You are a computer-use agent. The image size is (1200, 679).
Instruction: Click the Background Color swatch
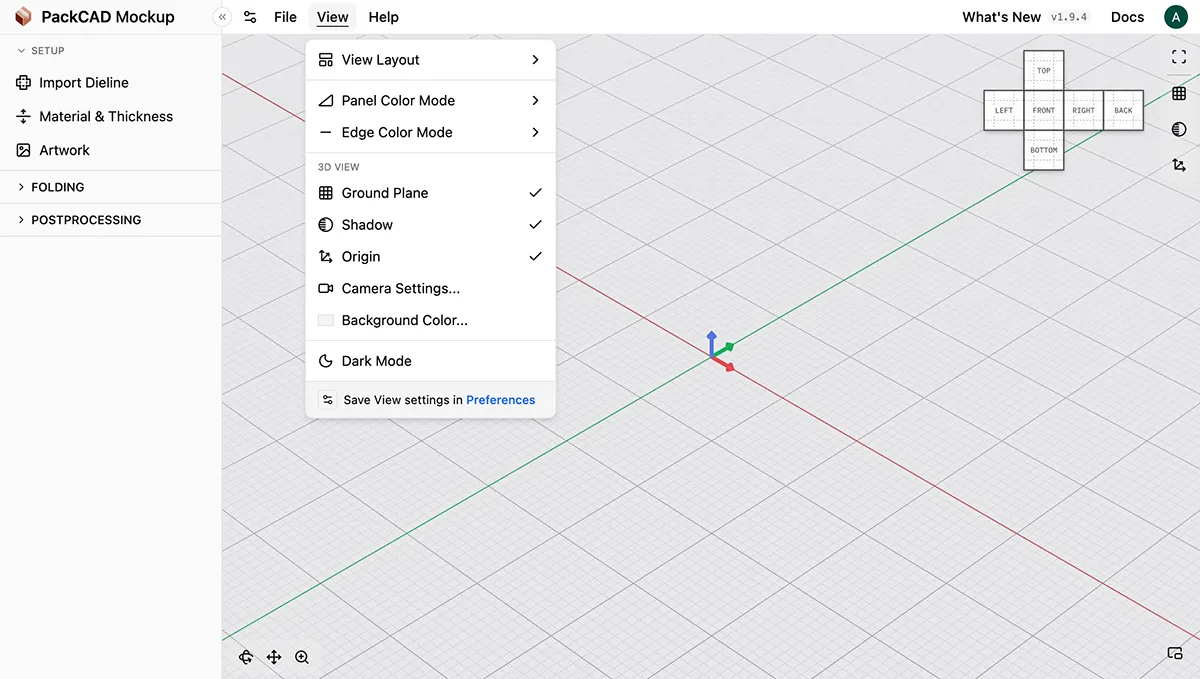pos(325,321)
